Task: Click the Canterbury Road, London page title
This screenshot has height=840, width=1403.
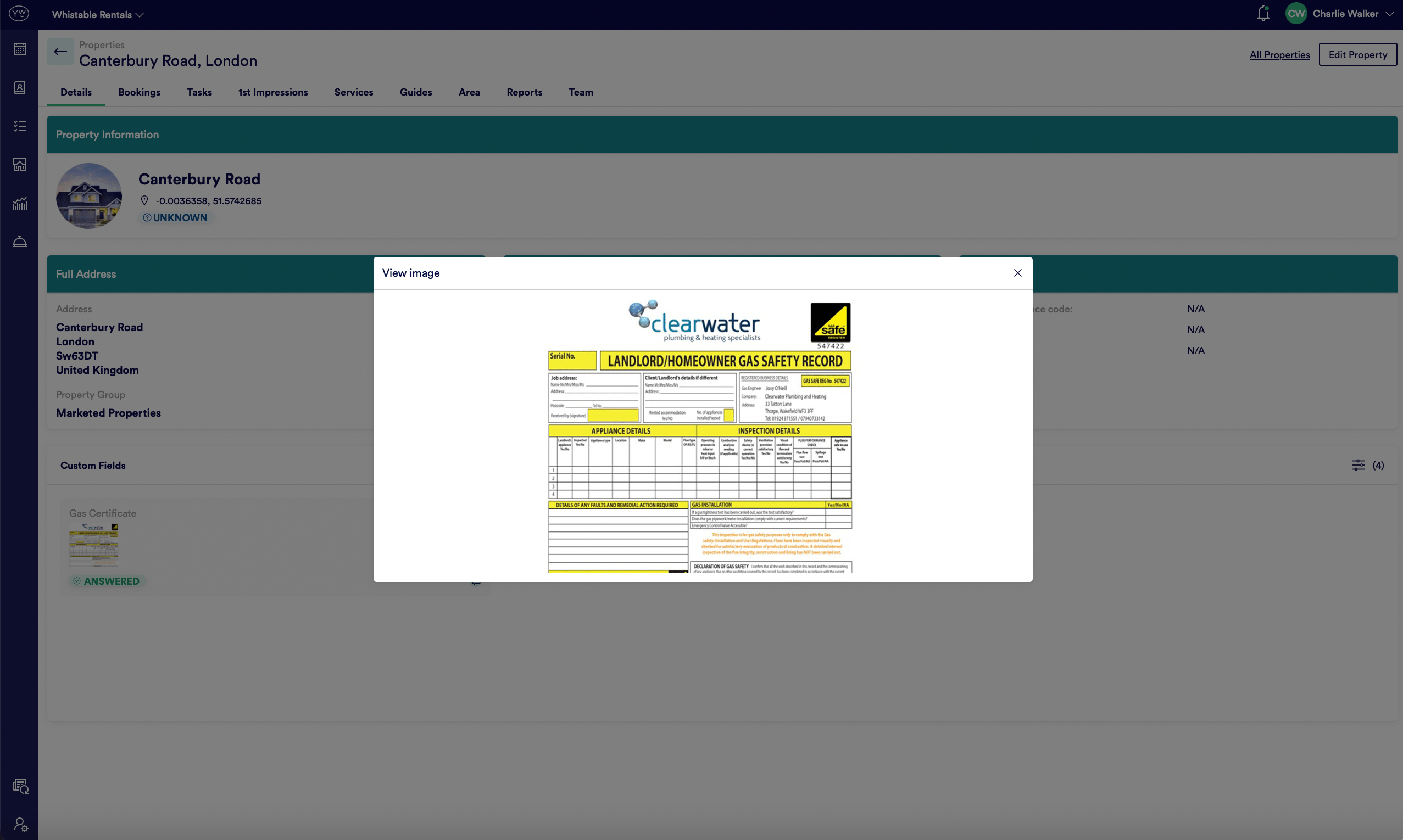Action: point(168,60)
